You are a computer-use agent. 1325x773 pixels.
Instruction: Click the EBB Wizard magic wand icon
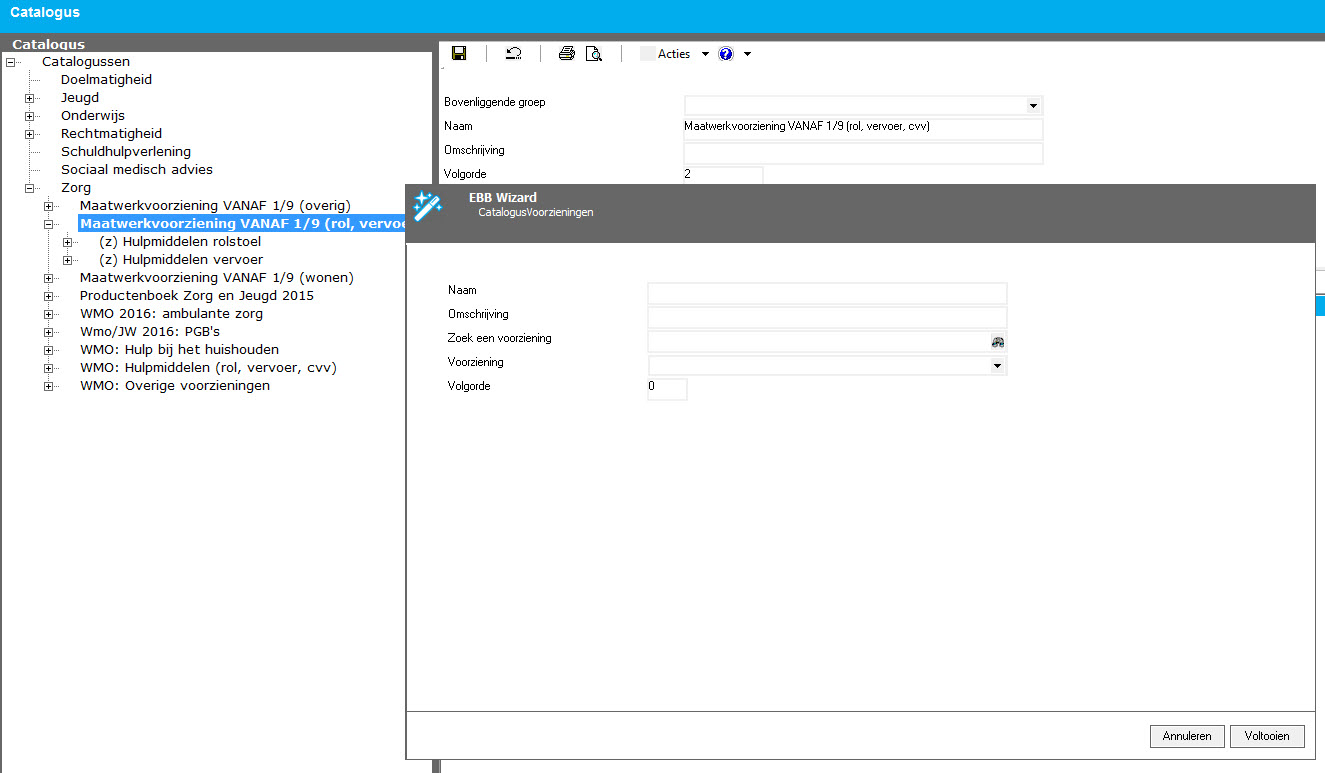click(428, 206)
